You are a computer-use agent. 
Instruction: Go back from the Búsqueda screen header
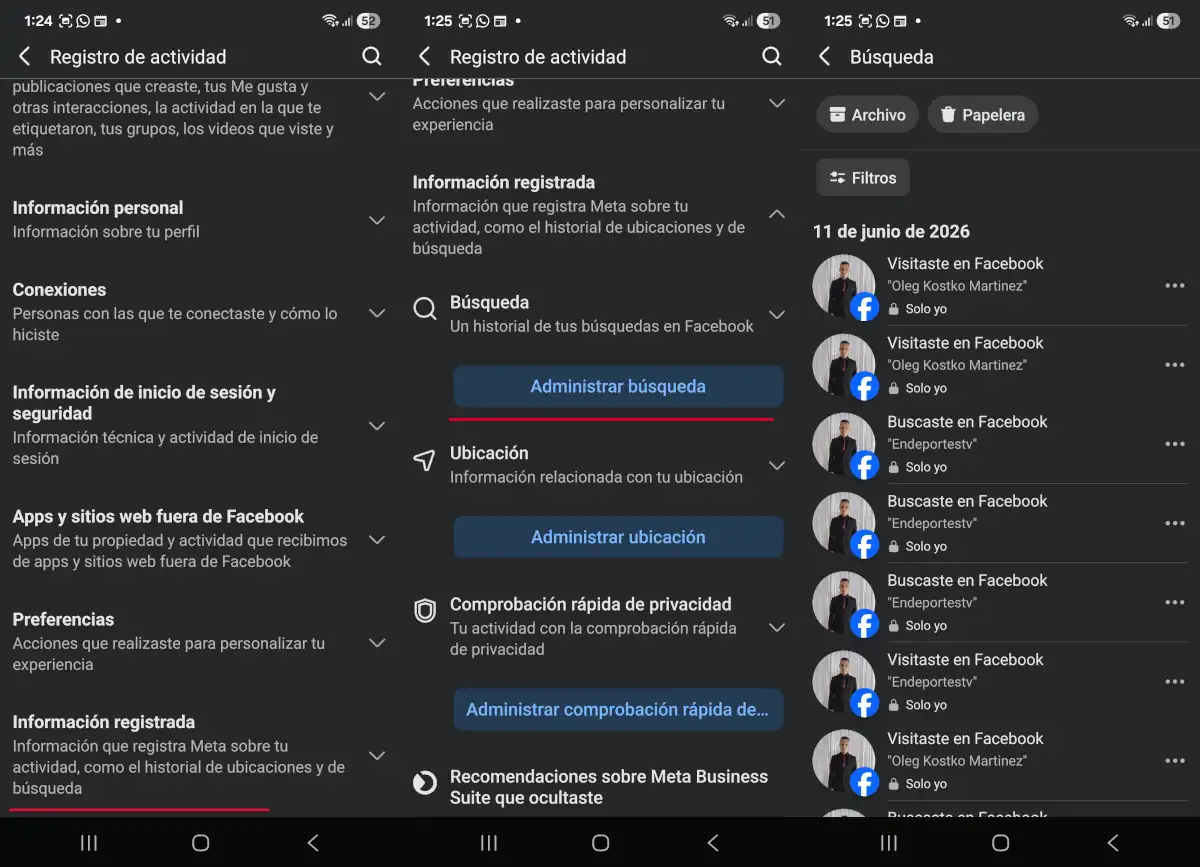pos(825,56)
